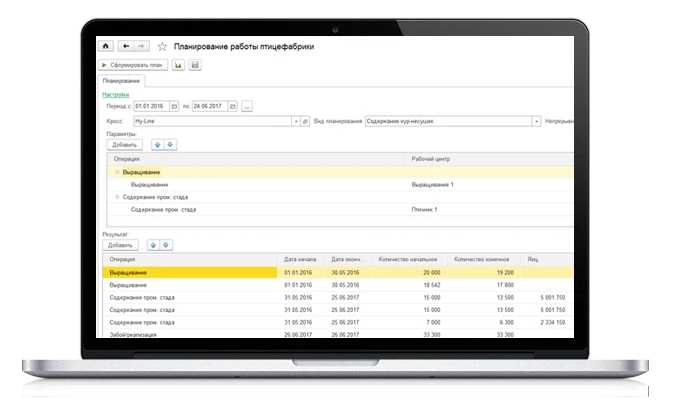Go back with the left arrow button
The image size is (676, 410).
click(x=125, y=46)
